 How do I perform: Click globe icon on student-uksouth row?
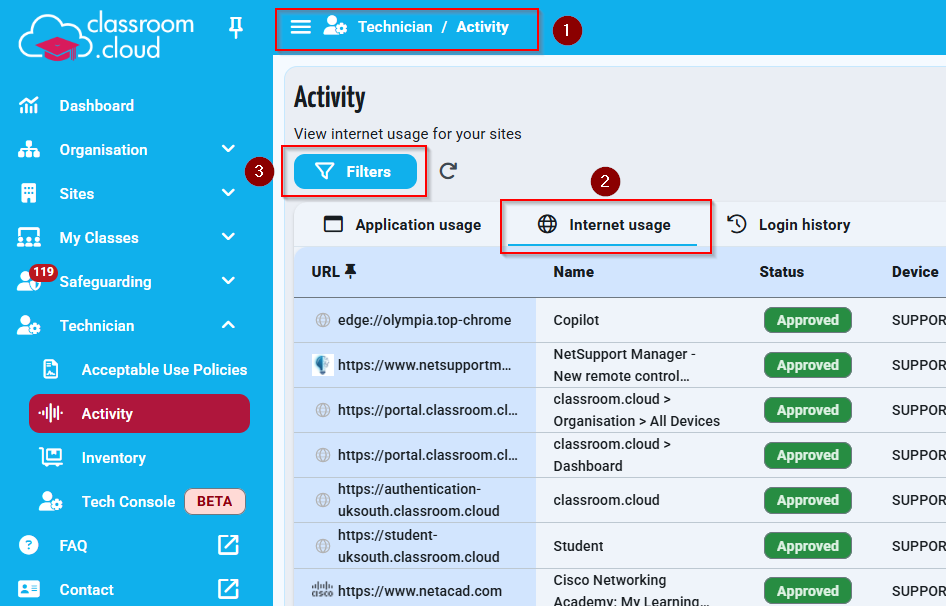(323, 546)
